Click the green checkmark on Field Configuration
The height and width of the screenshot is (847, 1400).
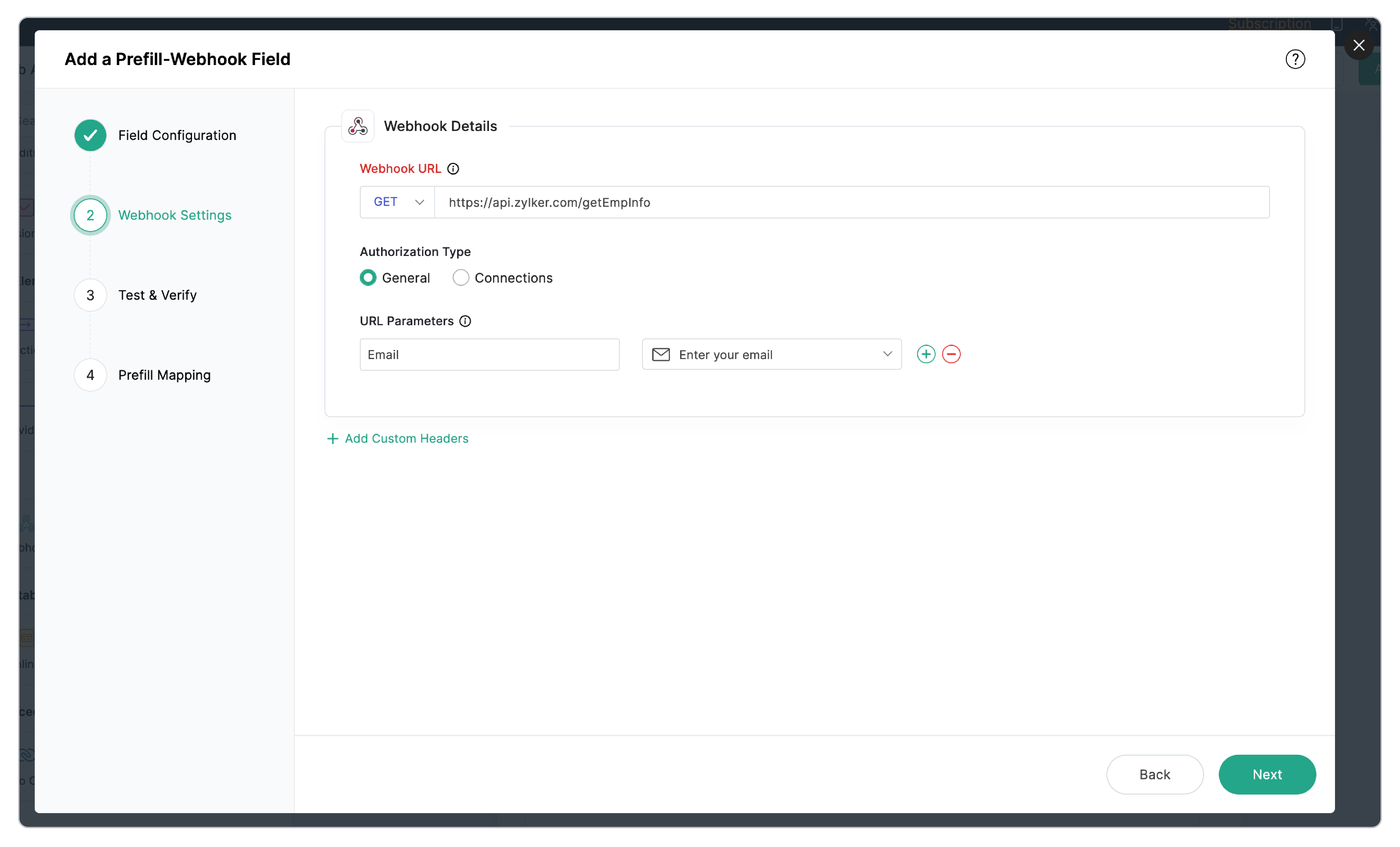(90, 135)
